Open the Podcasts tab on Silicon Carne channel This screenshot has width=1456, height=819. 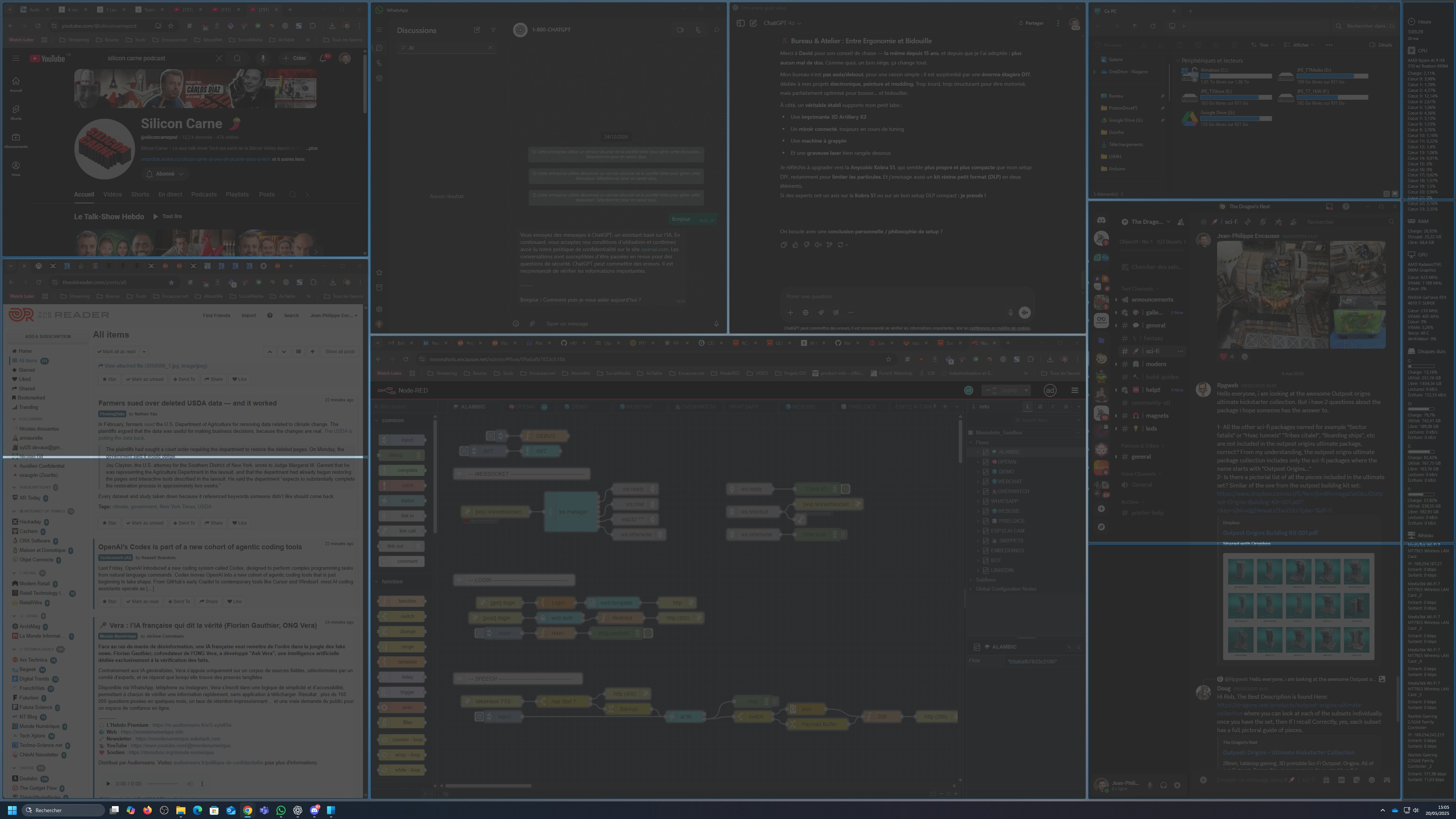pyautogui.click(x=204, y=195)
